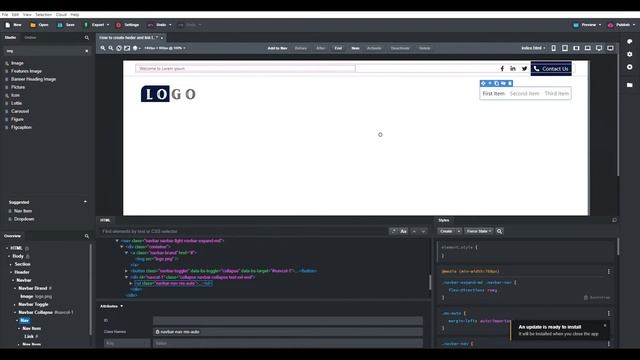Screen dimensions: 640x360
Task: Click the Twitter icon in page header
Action: click(524, 69)
